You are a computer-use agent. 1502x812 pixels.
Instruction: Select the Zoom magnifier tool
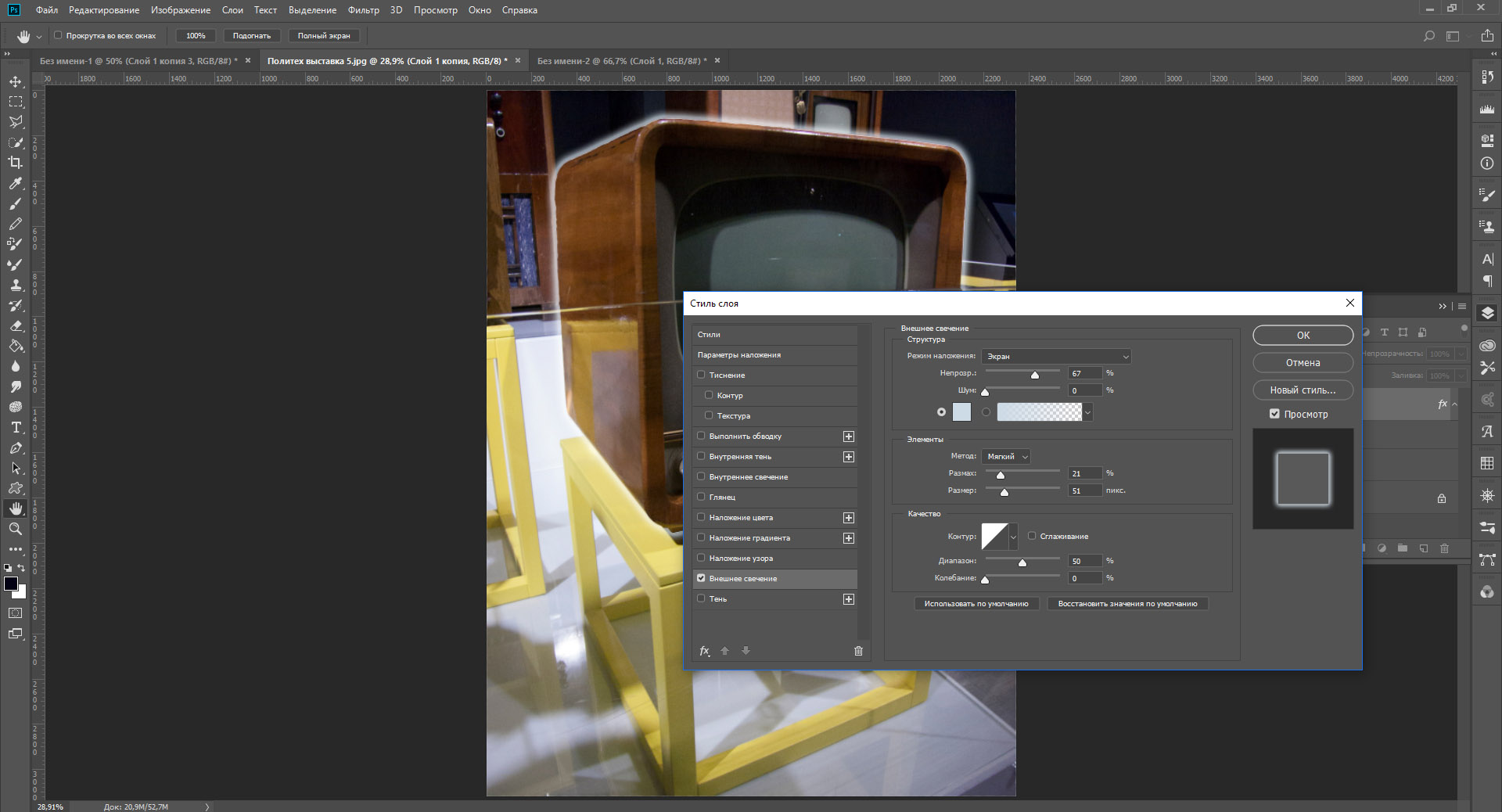point(16,529)
